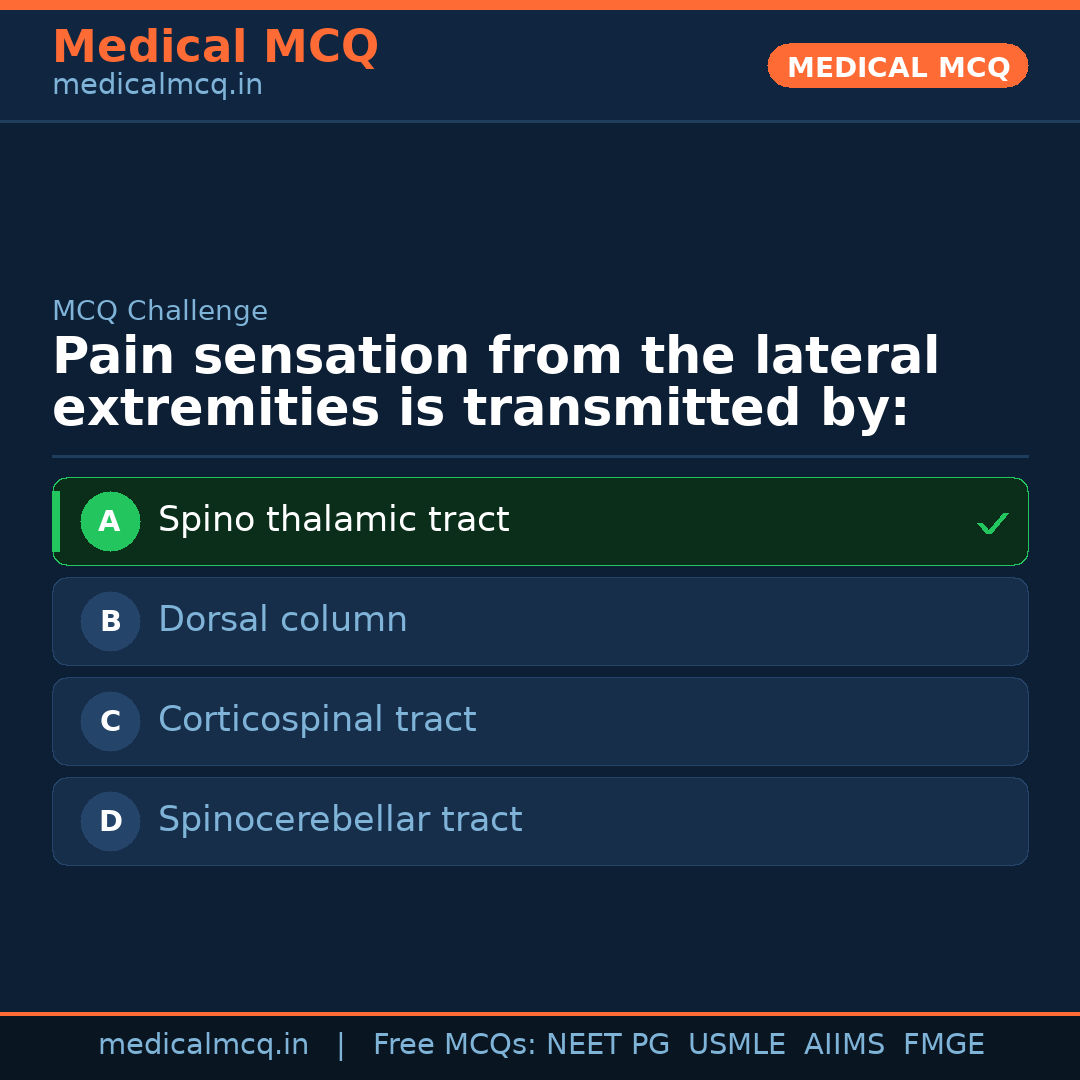Click the Medical MCQ header title
The height and width of the screenshot is (1080, 1080).
coord(215,47)
